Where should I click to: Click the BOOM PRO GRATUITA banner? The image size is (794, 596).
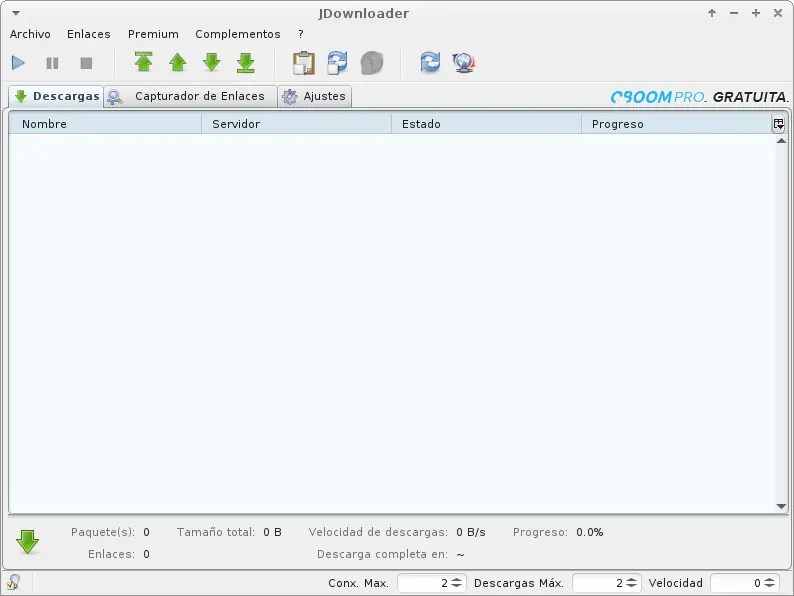click(700, 97)
